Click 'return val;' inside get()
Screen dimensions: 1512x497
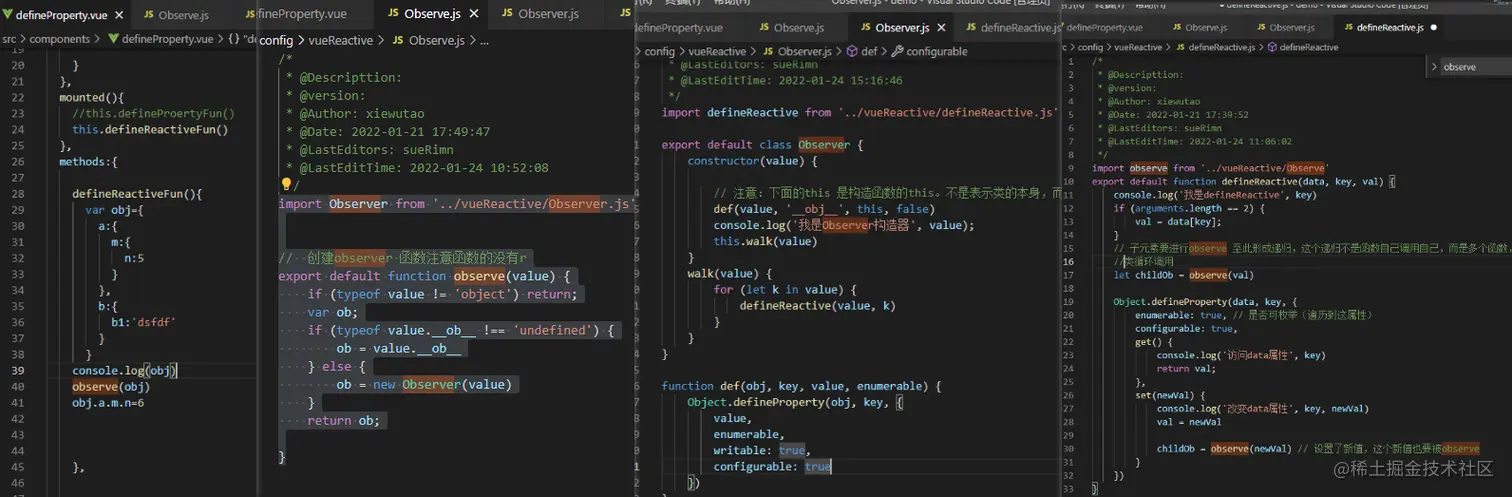[1184, 369]
